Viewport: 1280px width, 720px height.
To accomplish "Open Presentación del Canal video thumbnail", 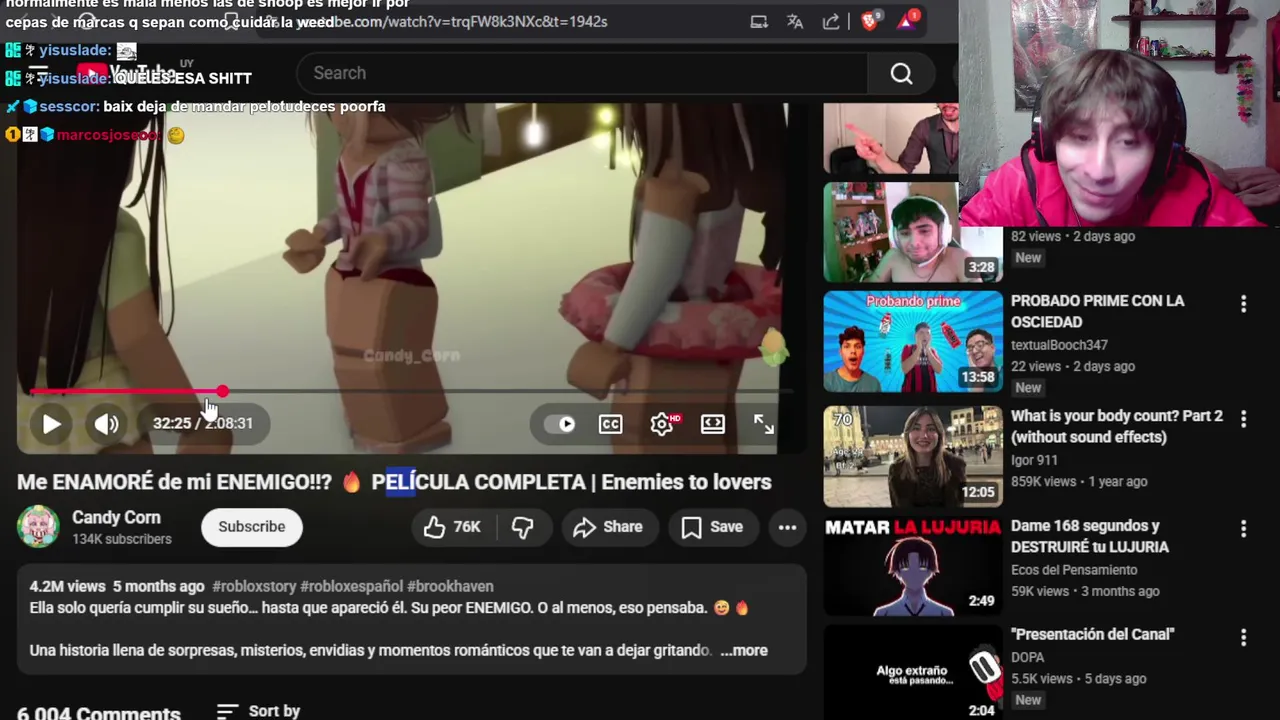I will coord(913,672).
